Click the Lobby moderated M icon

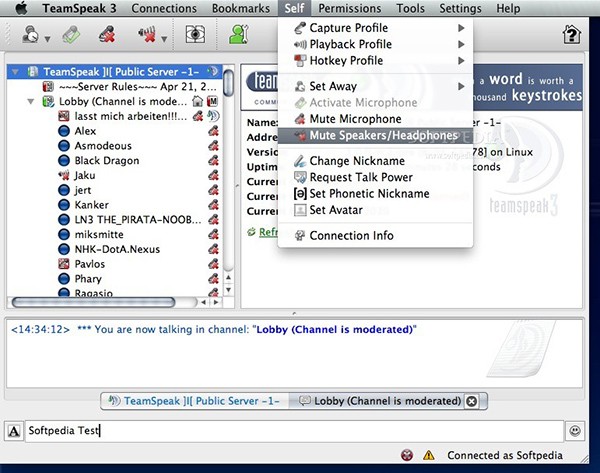(212, 101)
